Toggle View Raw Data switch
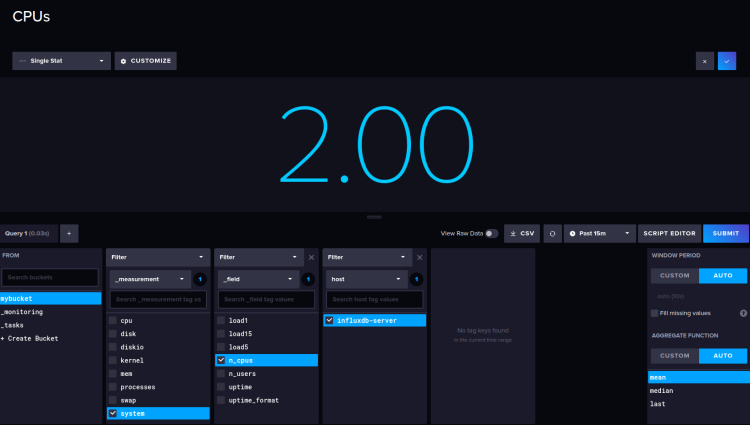The width and height of the screenshot is (750, 425). coord(491,233)
